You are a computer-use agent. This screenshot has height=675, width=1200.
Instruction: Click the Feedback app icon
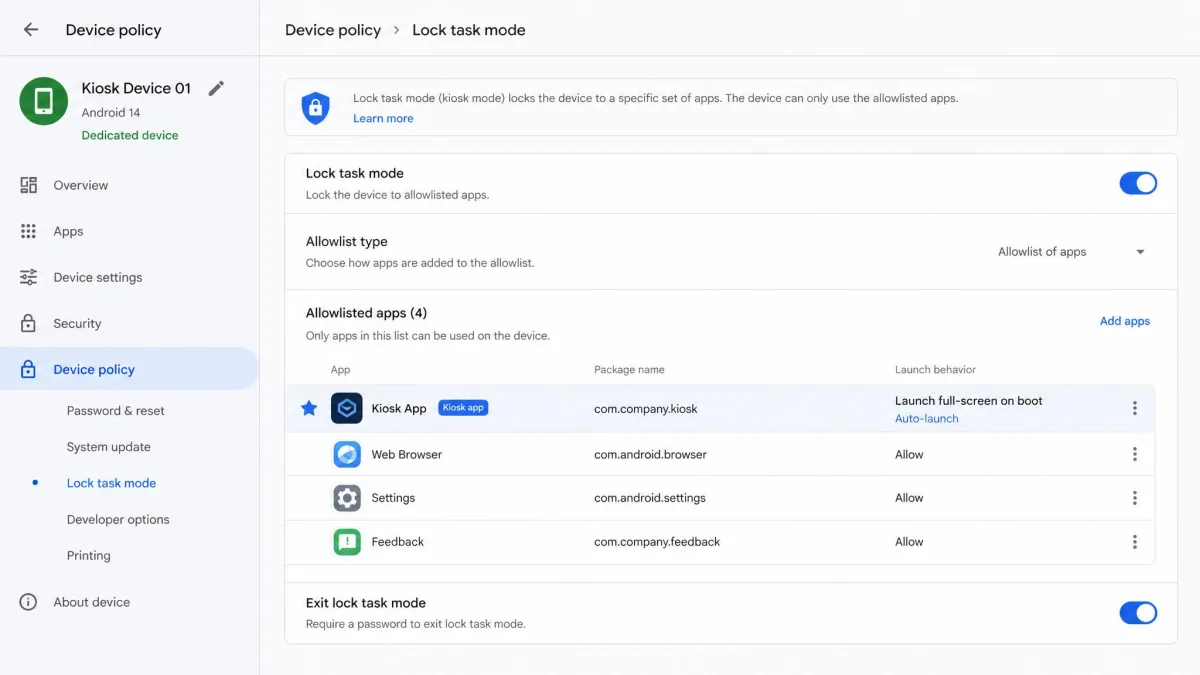347,542
